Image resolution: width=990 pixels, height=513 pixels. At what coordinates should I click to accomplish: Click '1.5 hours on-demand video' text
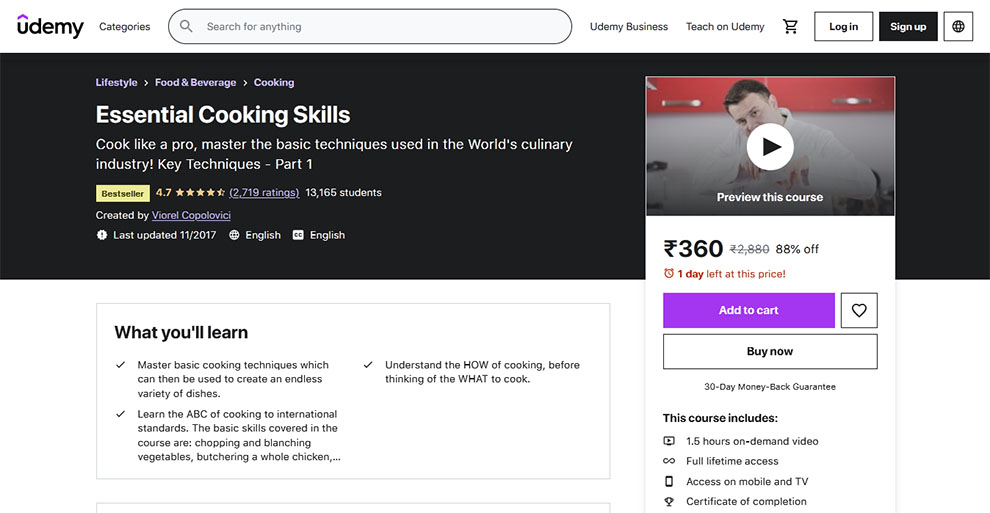pos(752,441)
